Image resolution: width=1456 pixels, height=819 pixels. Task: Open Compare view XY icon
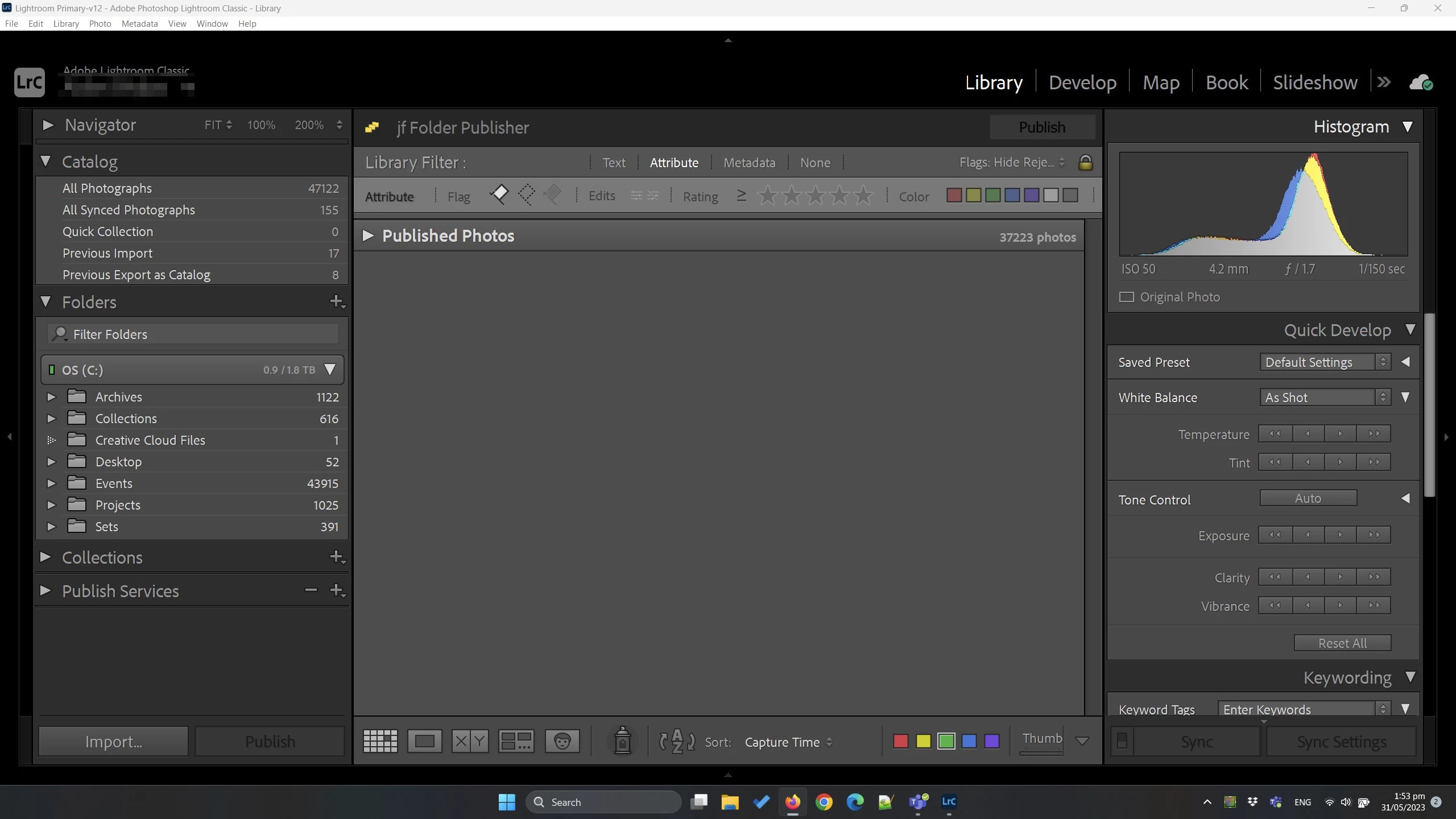pyautogui.click(x=470, y=741)
